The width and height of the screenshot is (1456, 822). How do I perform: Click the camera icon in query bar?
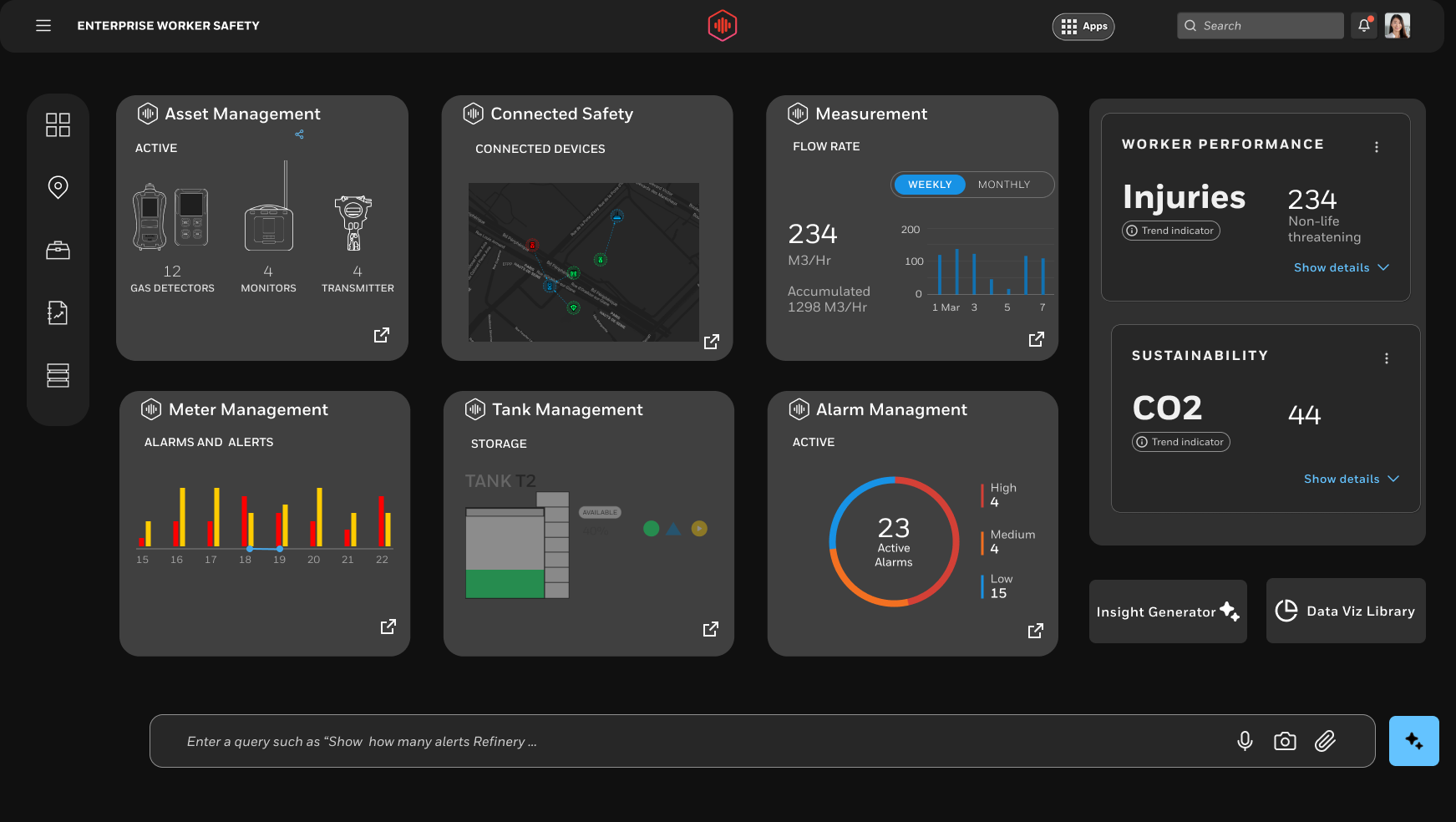click(x=1285, y=741)
